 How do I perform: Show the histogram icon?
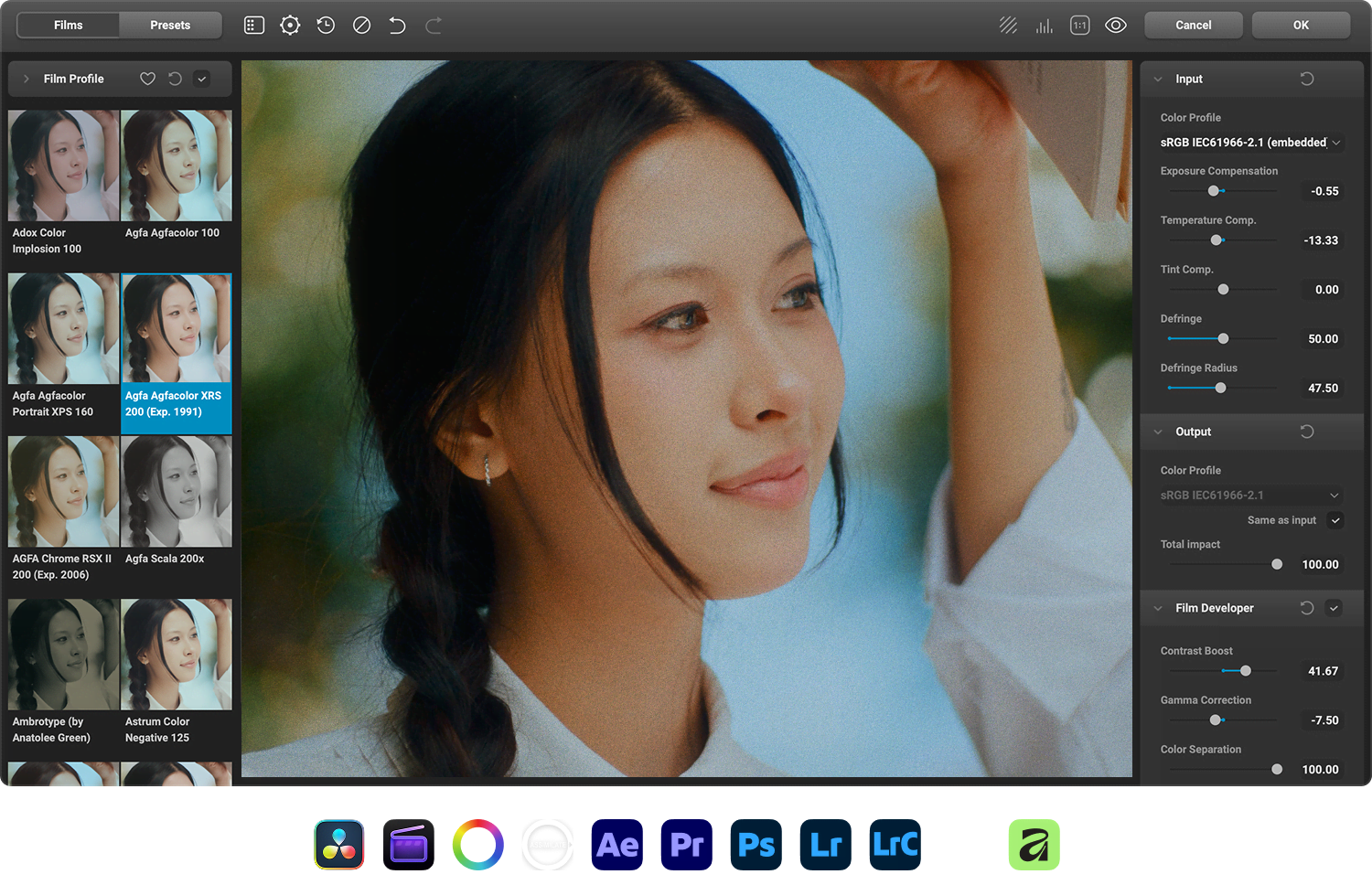click(1044, 26)
